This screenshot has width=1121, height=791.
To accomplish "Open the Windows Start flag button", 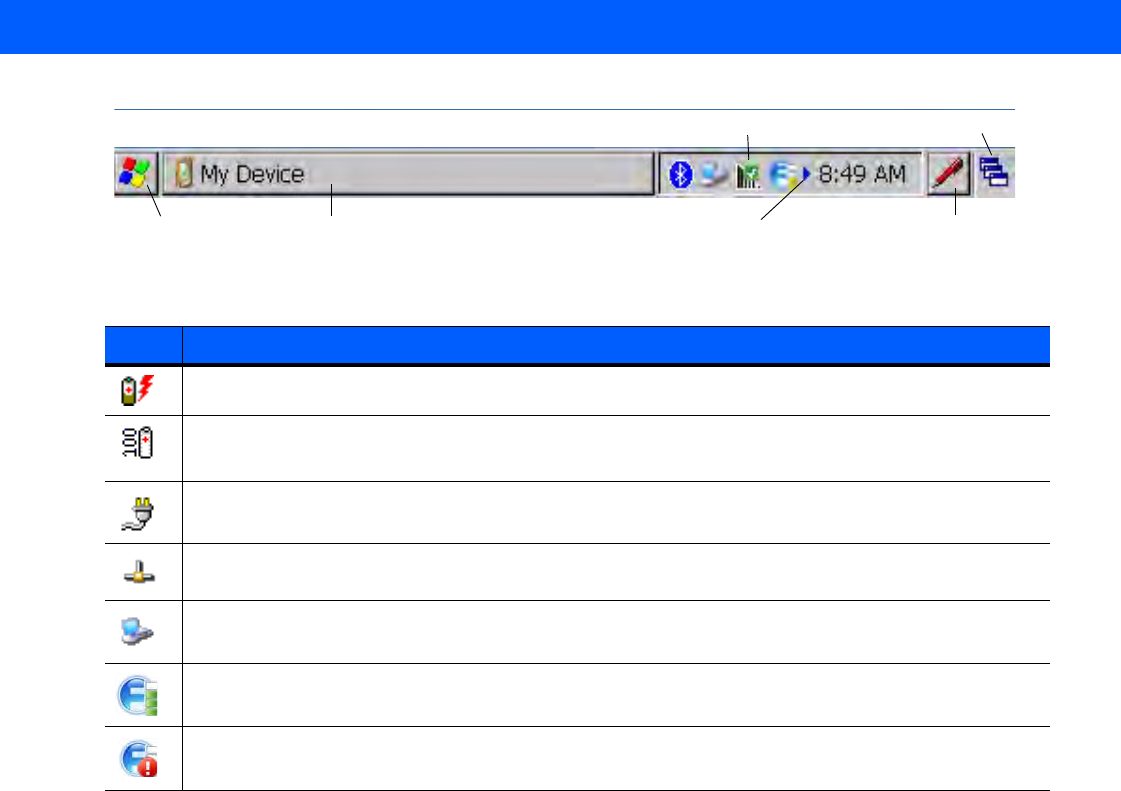I will [x=136, y=173].
